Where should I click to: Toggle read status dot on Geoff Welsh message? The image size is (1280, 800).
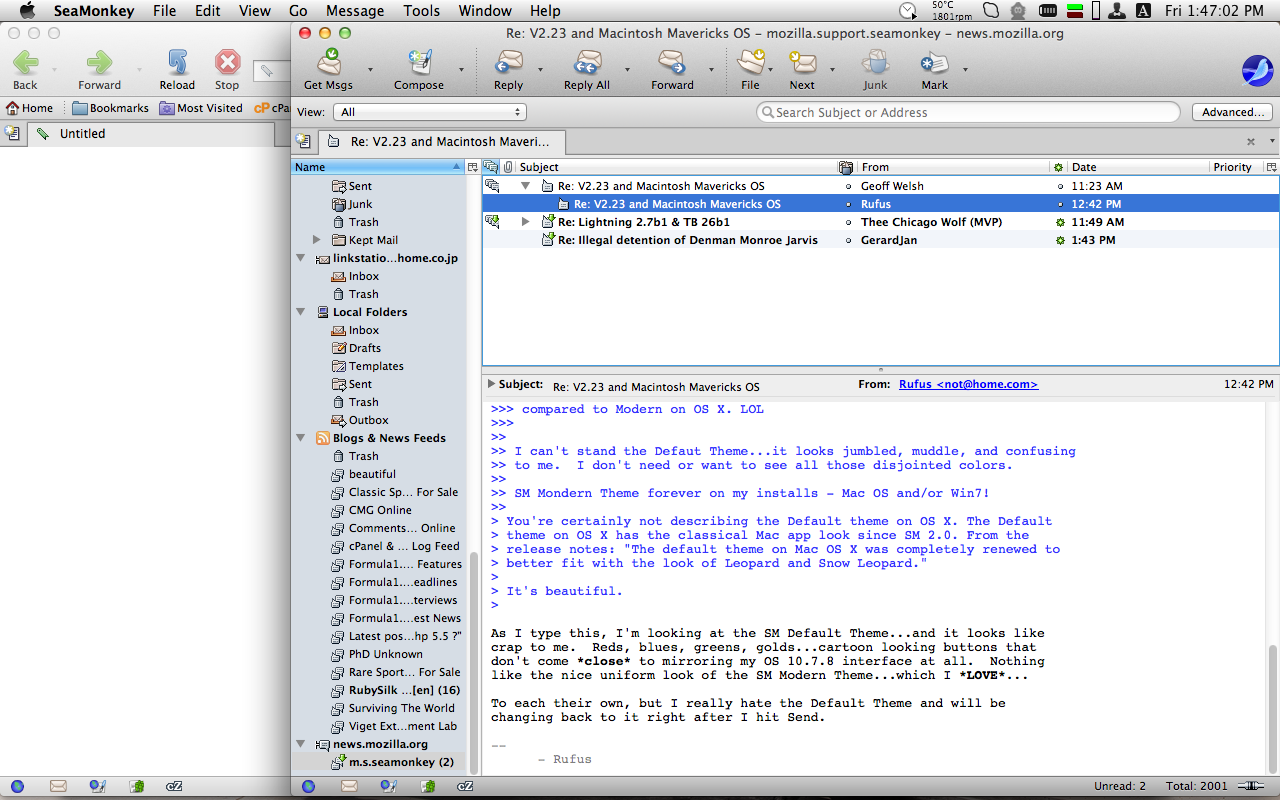point(1059,187)
